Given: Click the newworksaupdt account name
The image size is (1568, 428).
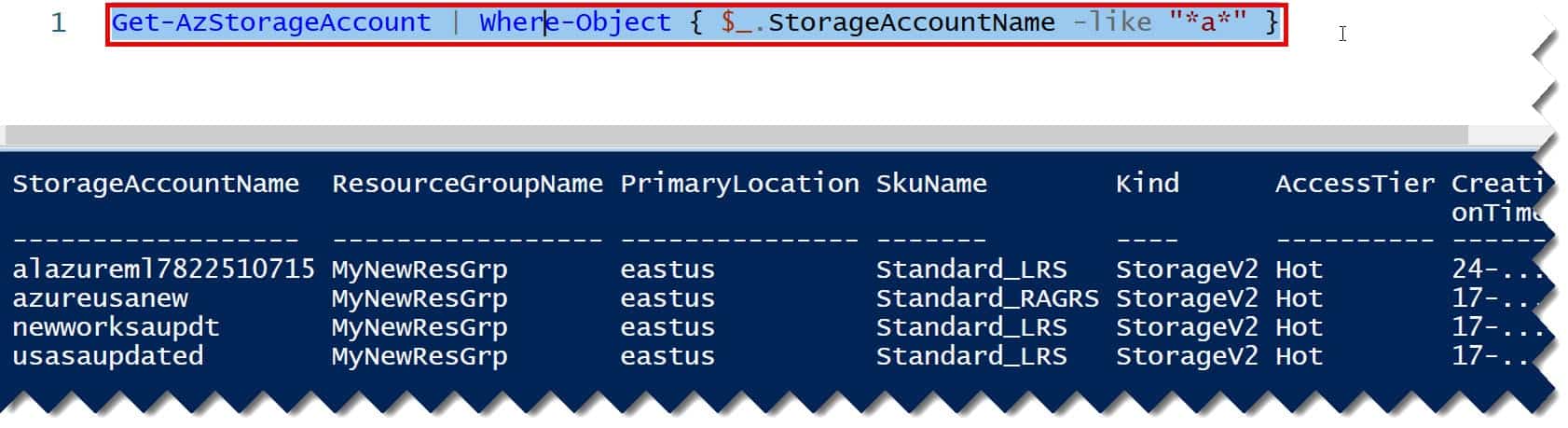Looking at the screenshot, I should click(x=116, y=327).
